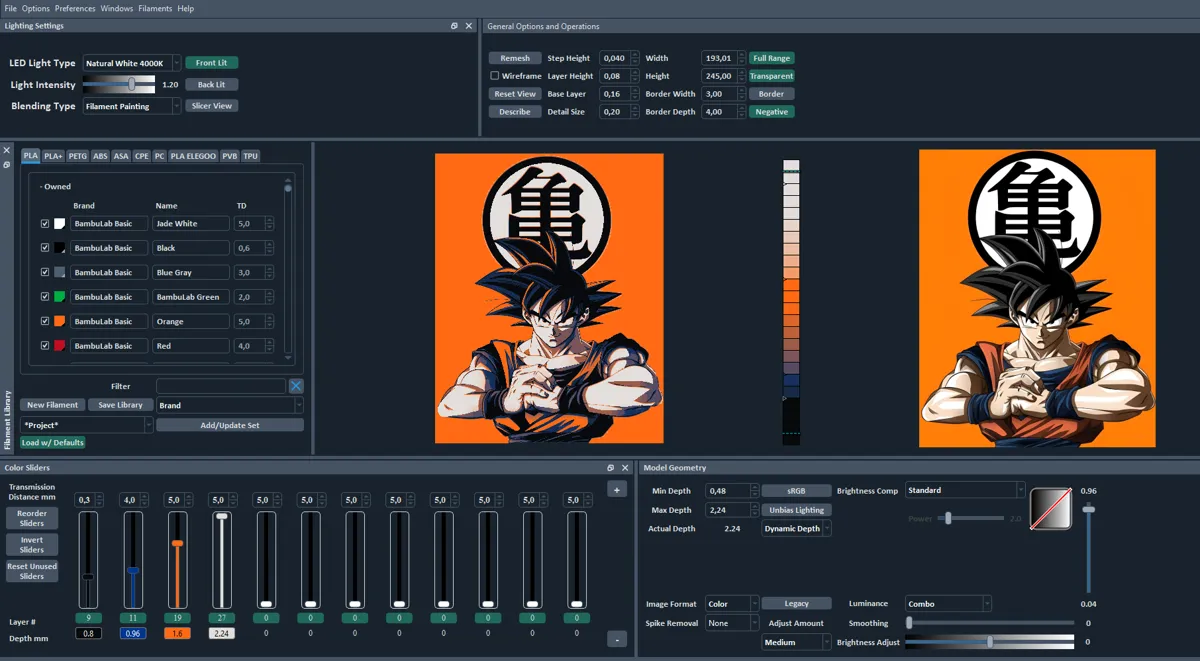
Task: Uncheck the Black filament checkbox
Action: pyautogui.click(x=45, y=248)
